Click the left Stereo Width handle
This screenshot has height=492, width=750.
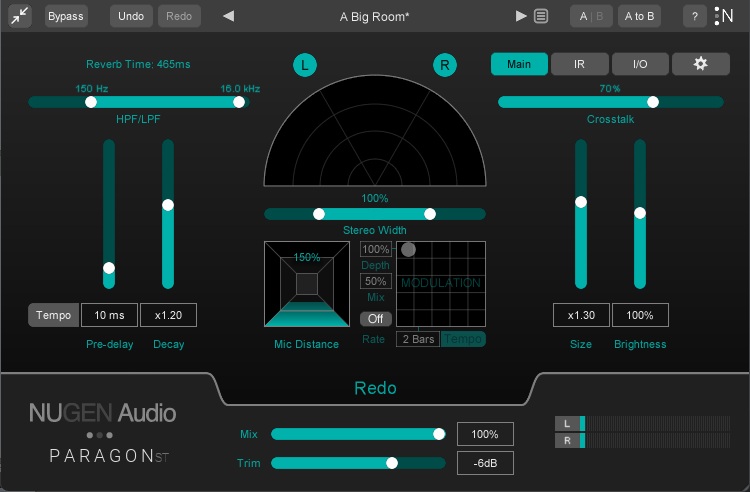point(319,214)
